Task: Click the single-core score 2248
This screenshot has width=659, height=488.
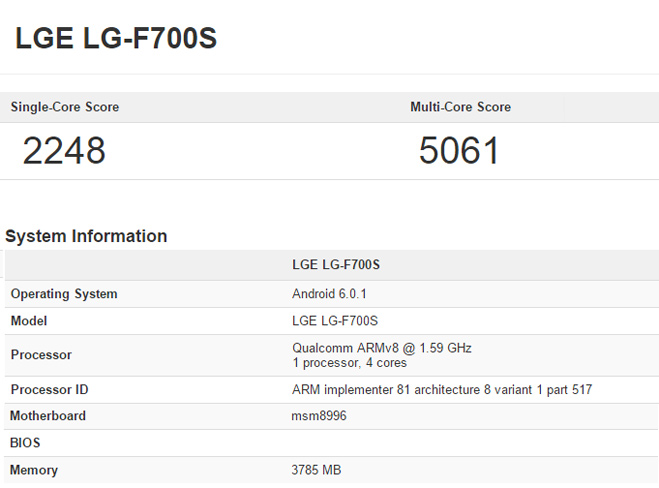Action: 64,150
